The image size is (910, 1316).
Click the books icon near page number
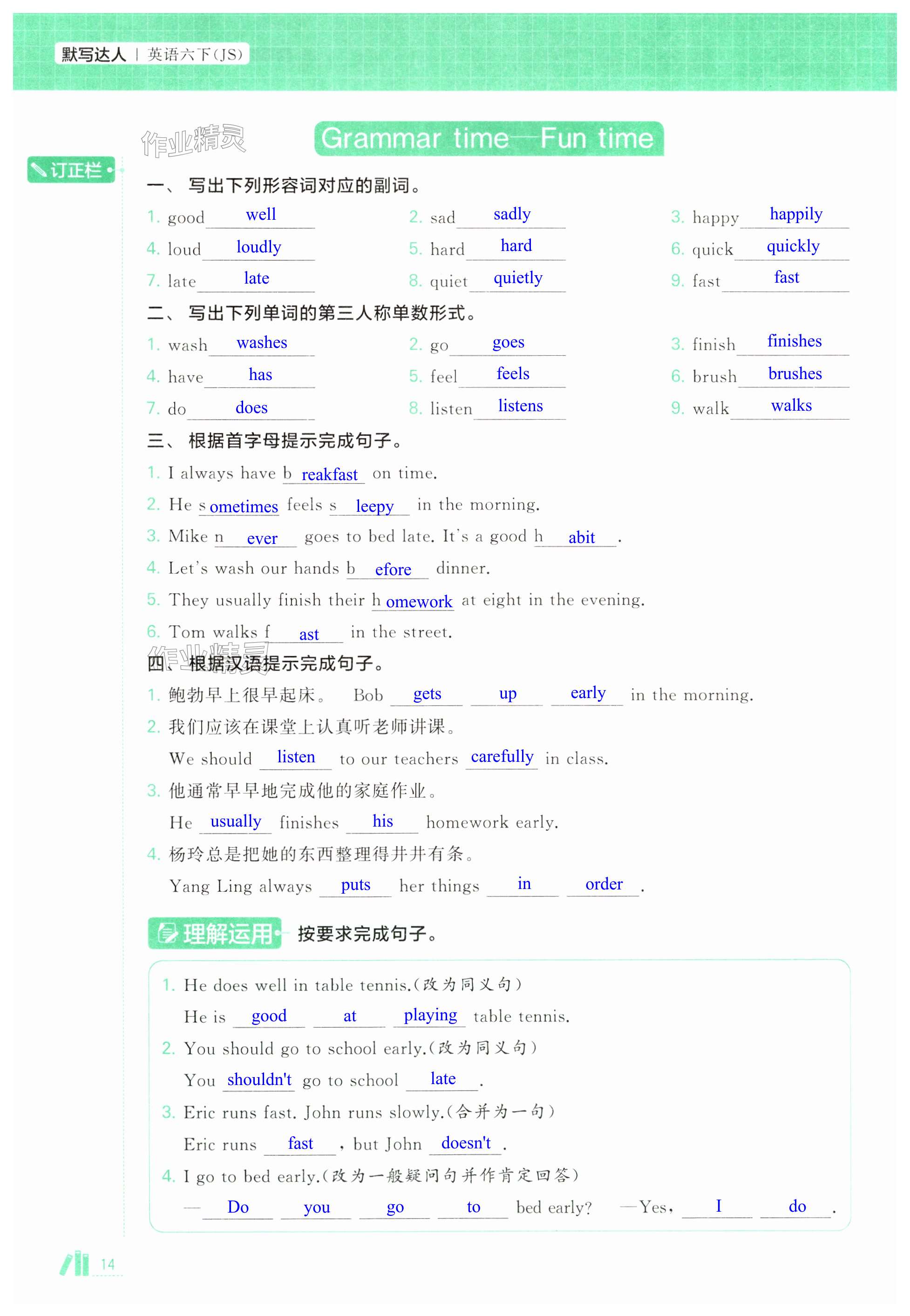coord(75,1263)
